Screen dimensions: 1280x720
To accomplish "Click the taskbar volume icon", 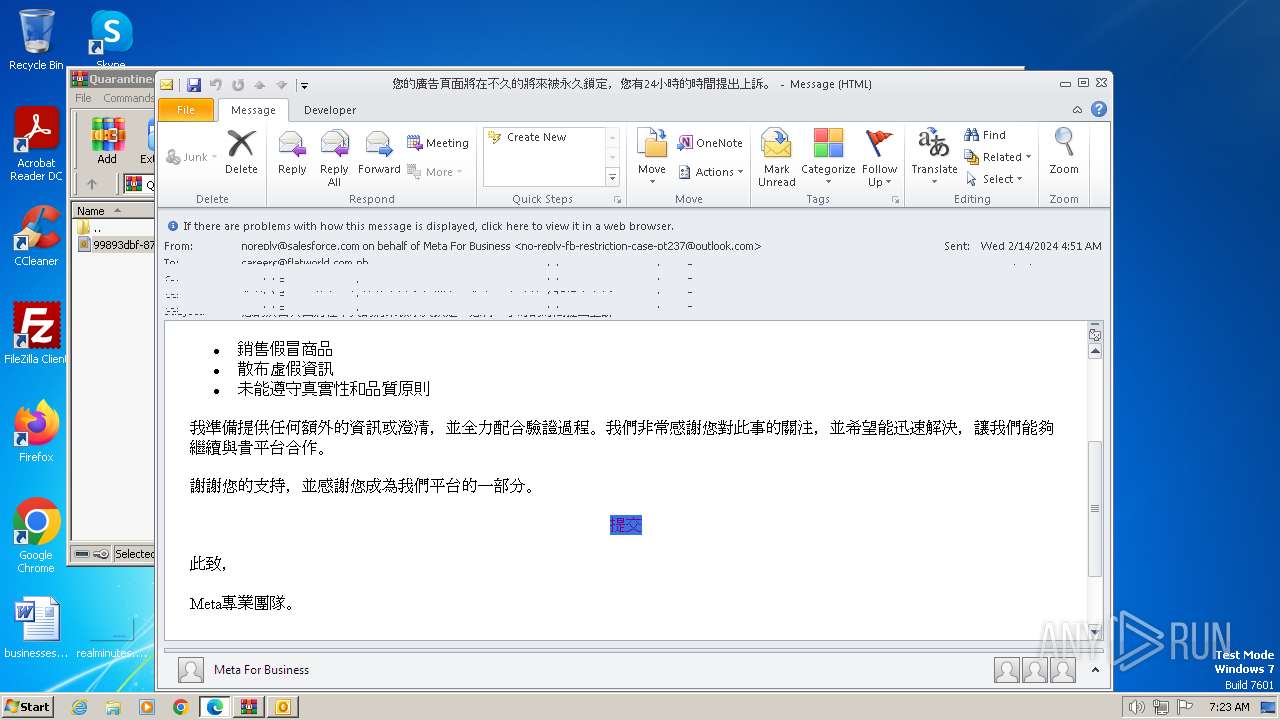I will click(x=1136, y=707).
